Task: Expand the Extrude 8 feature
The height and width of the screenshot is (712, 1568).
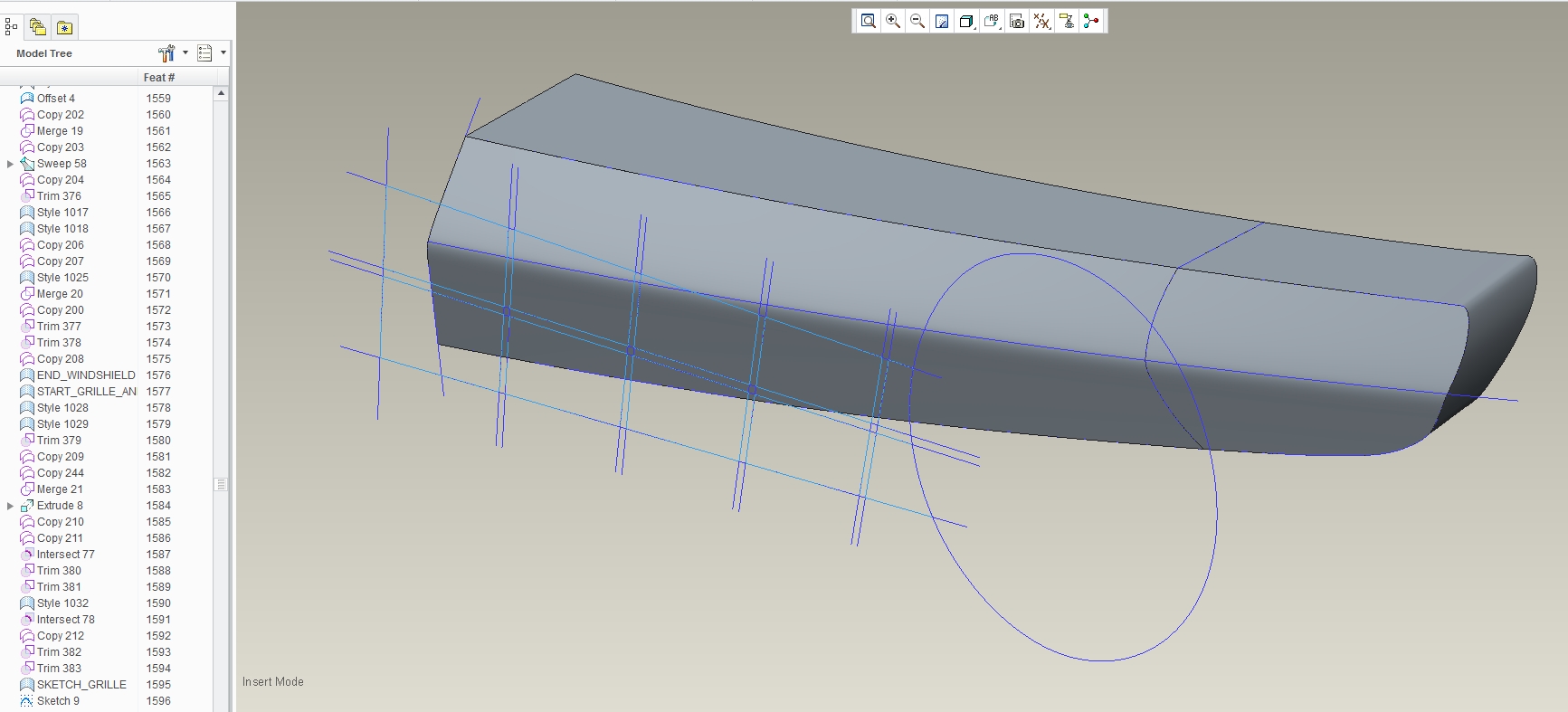Action: click(x=10, y=506)
